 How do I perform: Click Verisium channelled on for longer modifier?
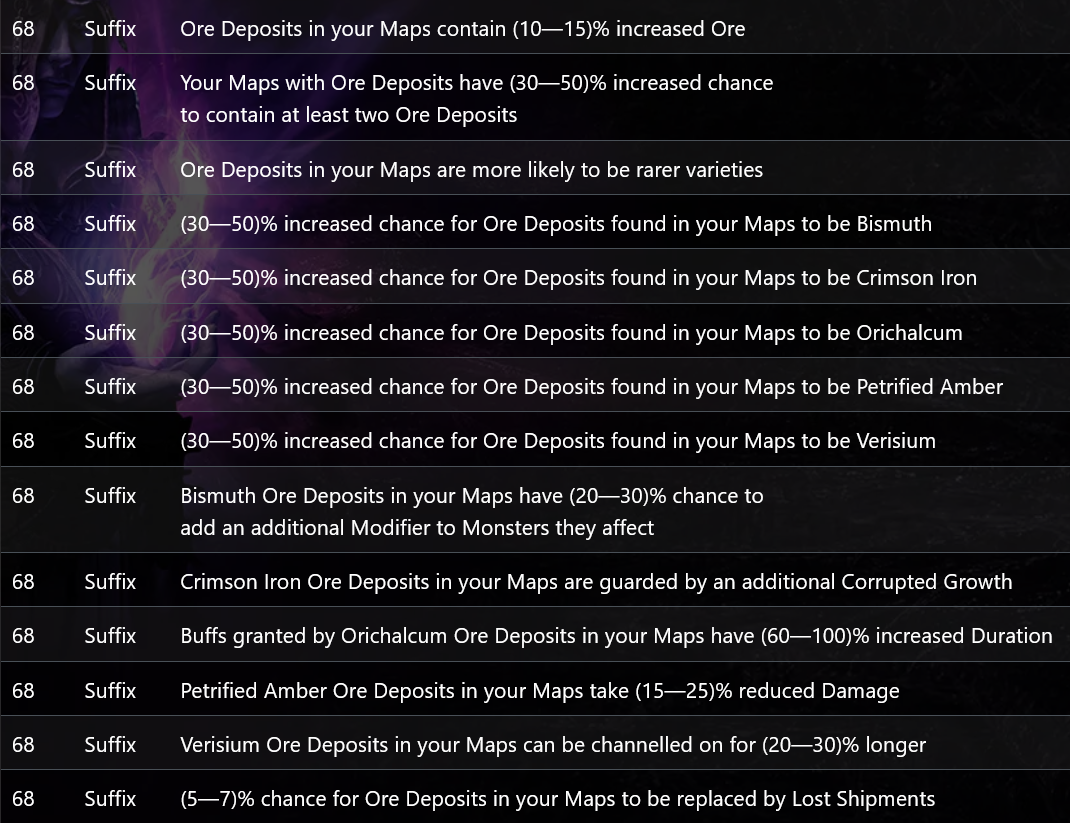tap(553, 744)
